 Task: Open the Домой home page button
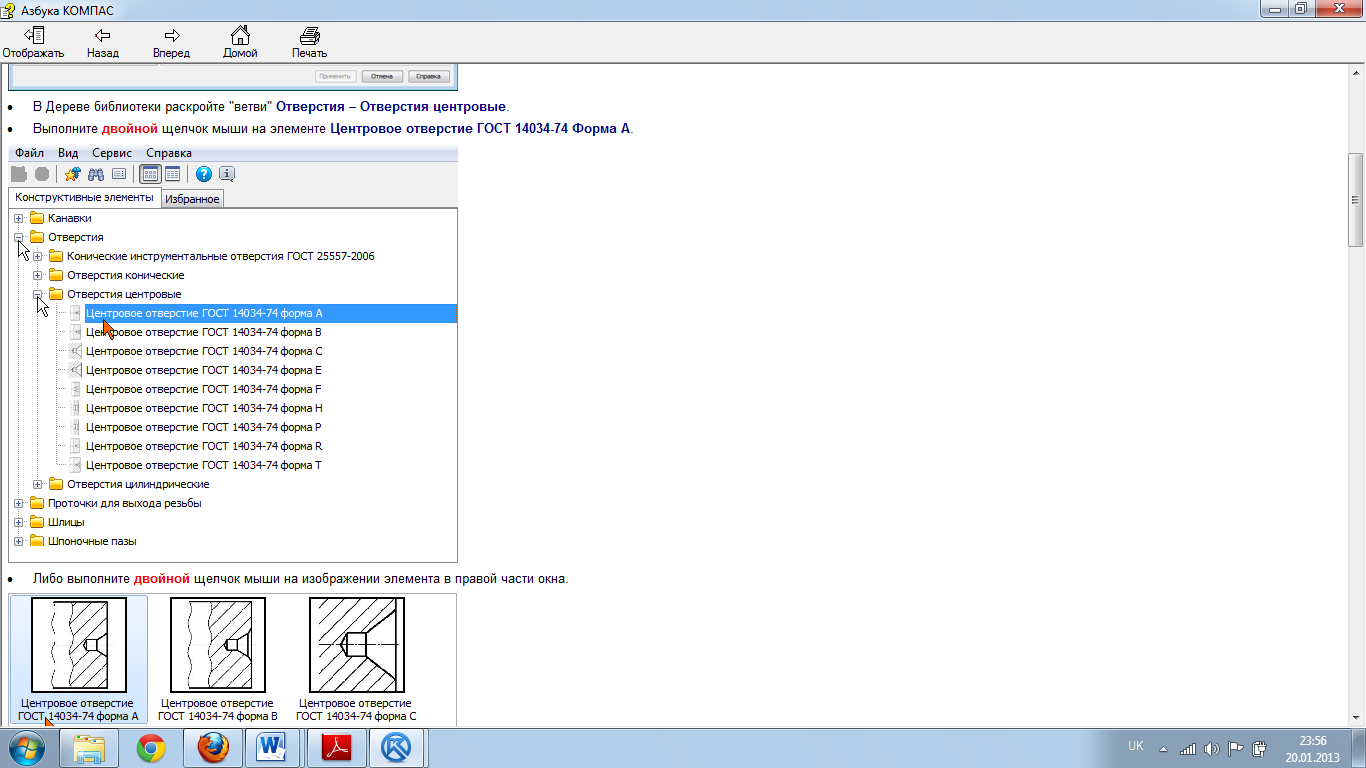[240, 43]
